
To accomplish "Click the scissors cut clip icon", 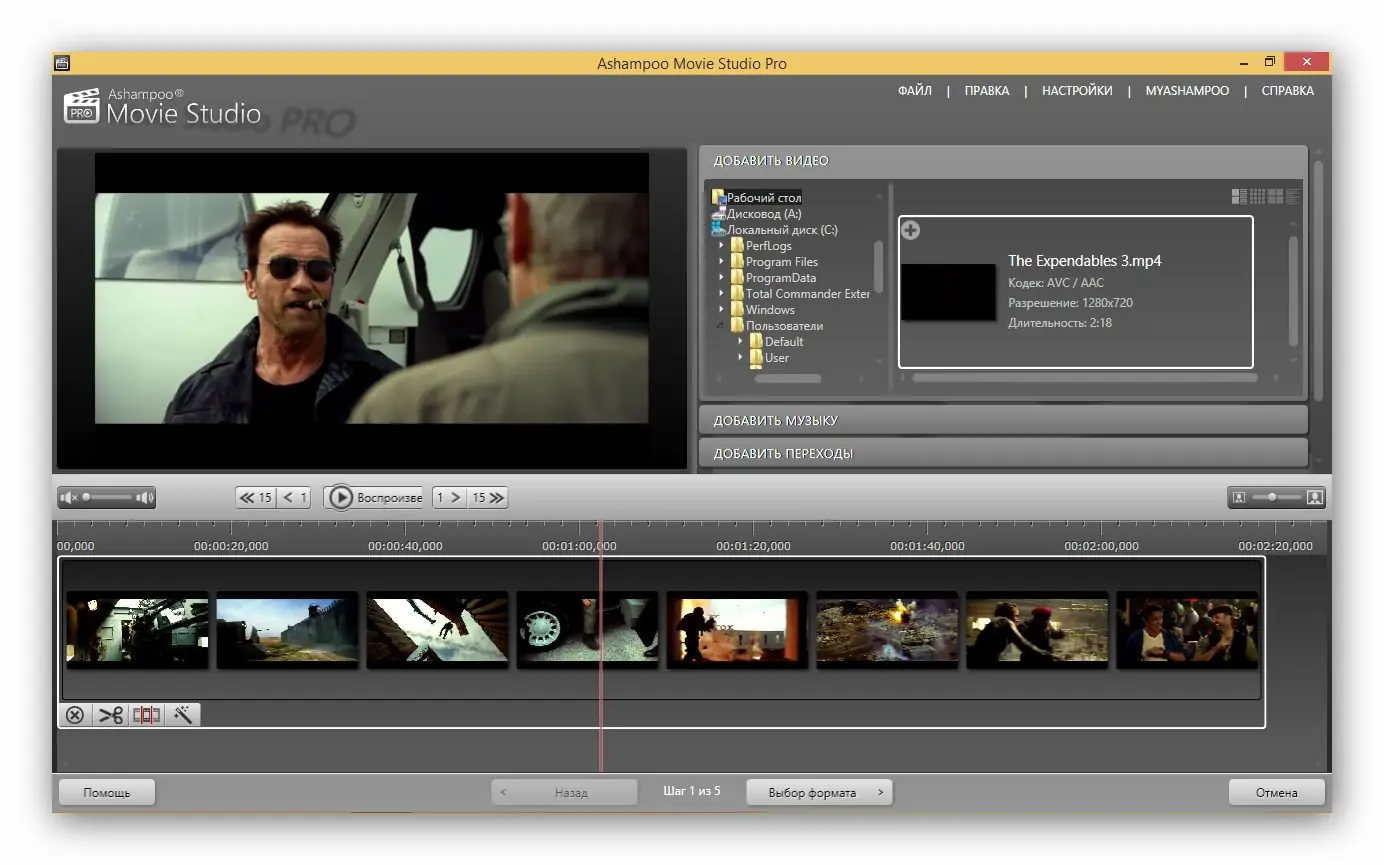I will (110, 715).
